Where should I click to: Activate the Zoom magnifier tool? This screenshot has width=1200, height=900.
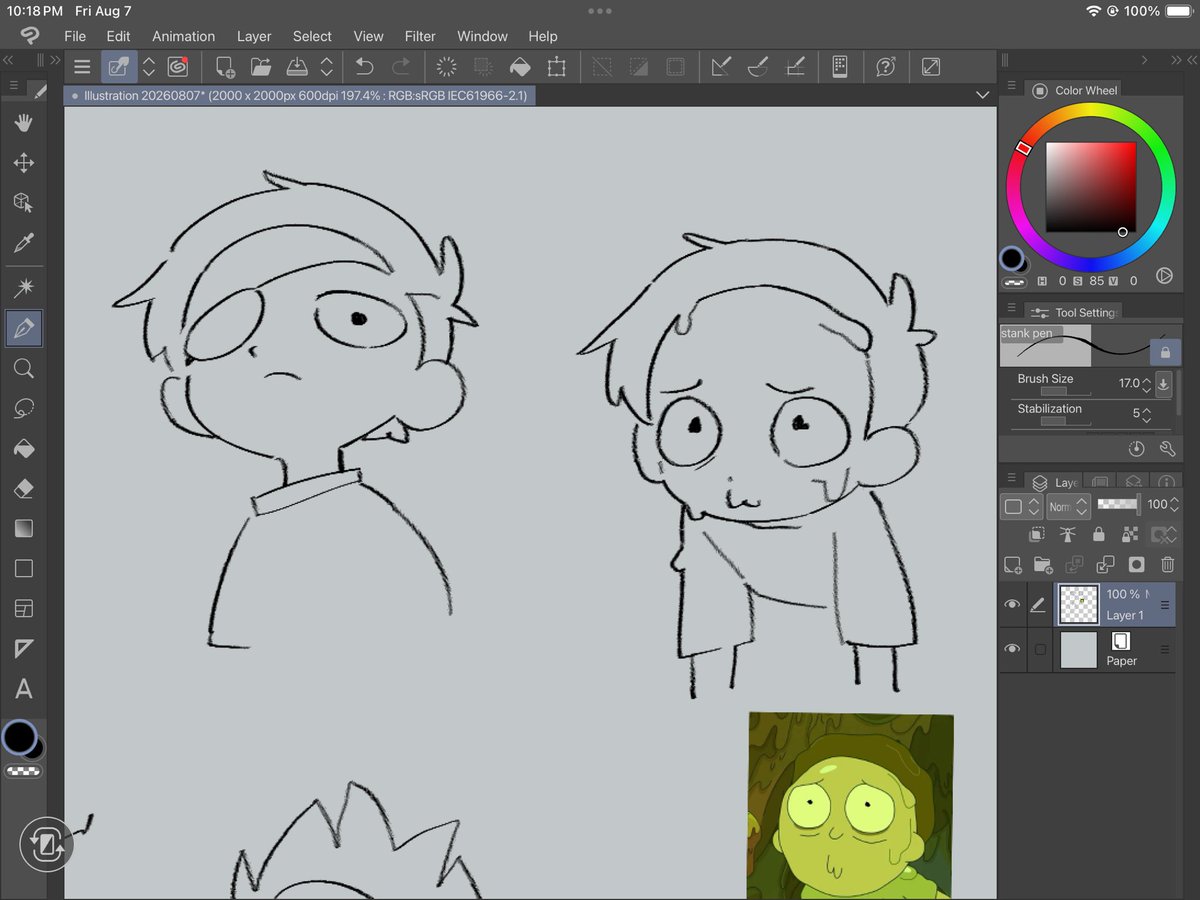(x=24, y=369)
